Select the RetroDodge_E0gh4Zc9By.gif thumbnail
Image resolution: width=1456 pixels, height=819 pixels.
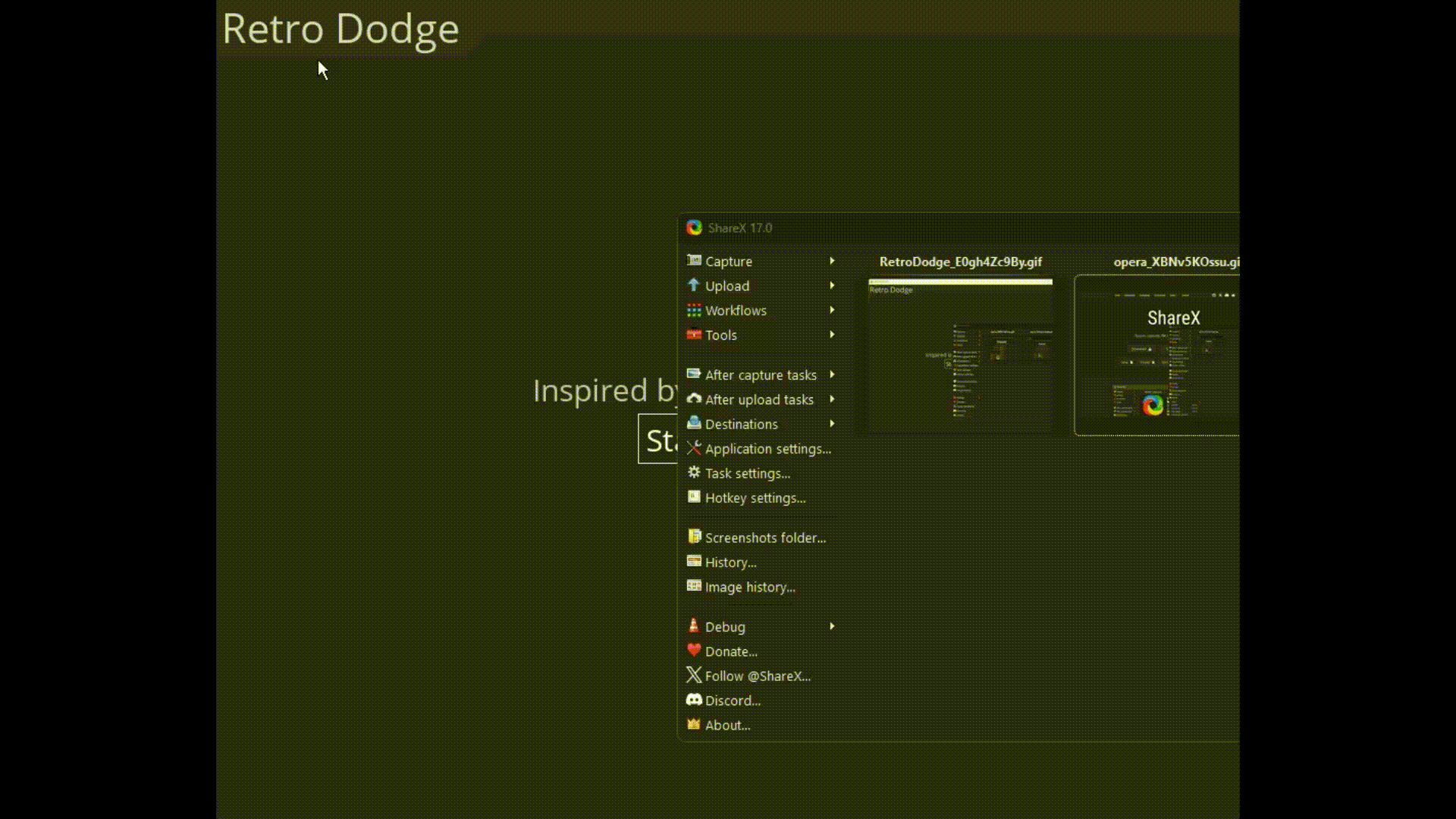tap(960, 356)
